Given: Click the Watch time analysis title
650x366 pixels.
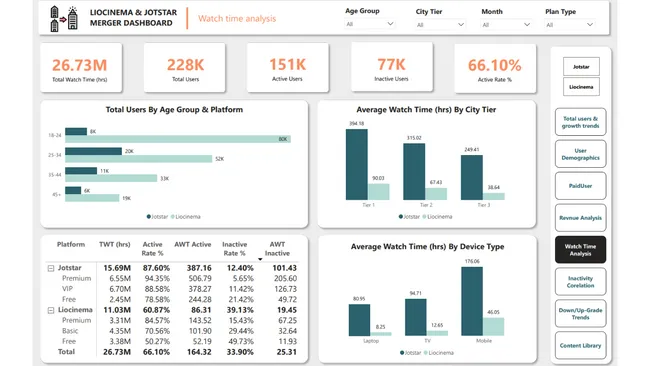Looking at the screenshot, I should [x=237, y=19].
